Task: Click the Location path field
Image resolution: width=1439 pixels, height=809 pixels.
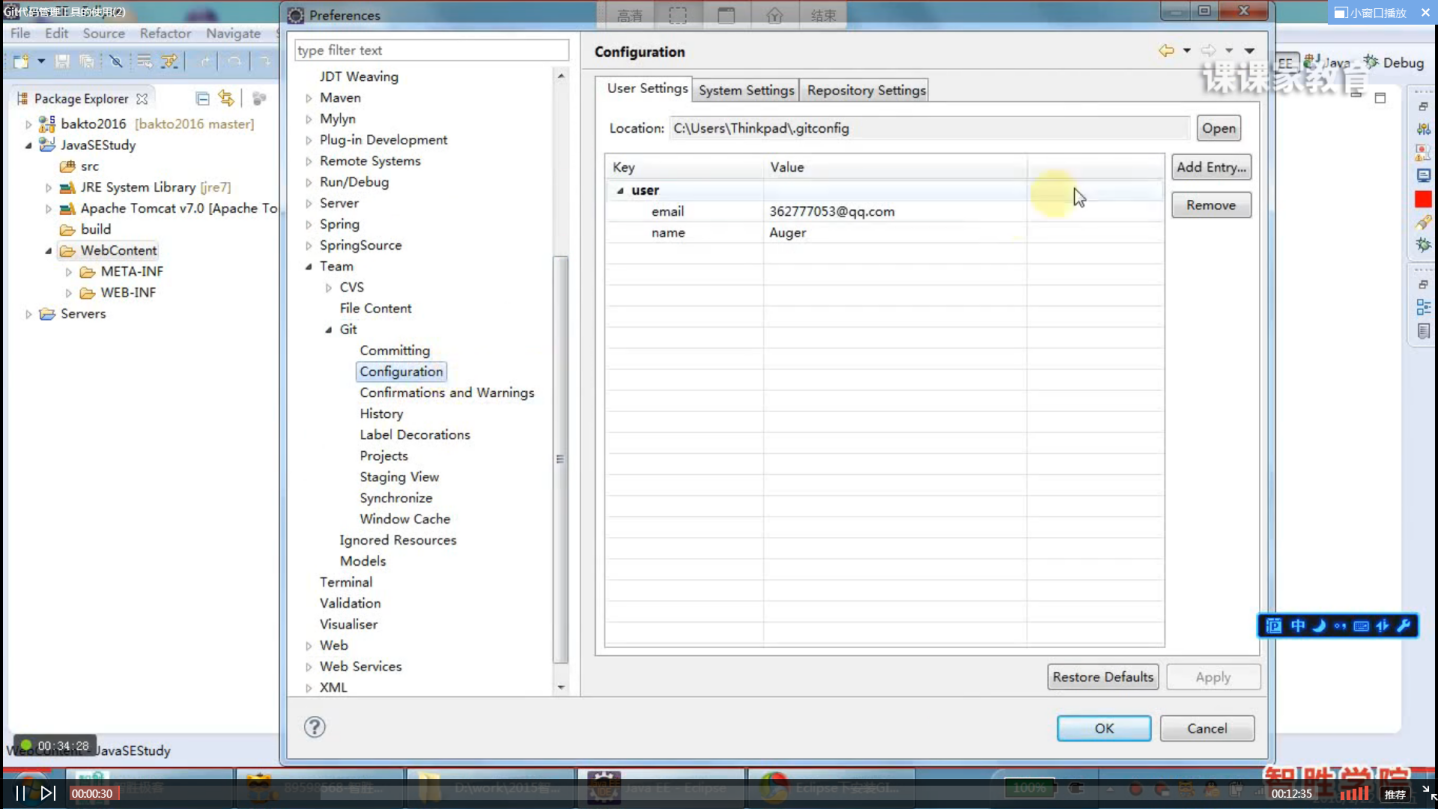Action: (x=929, y=128)
